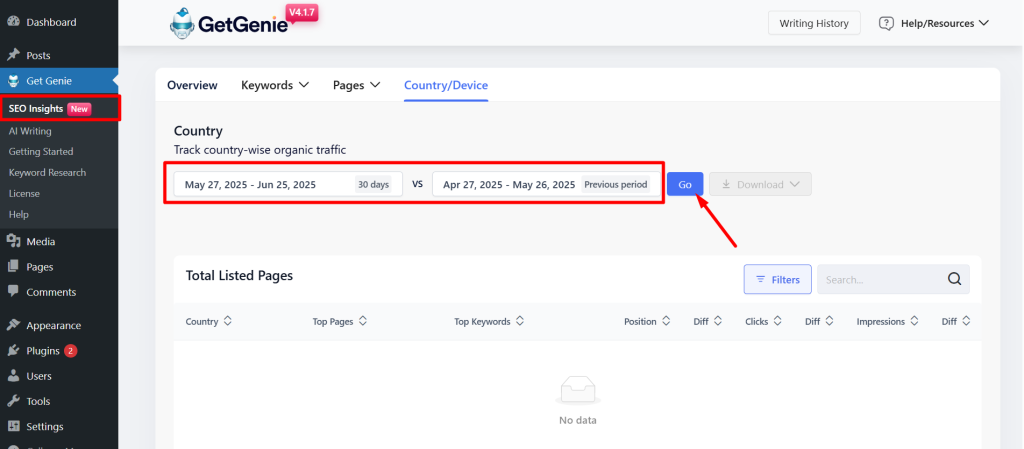The width and height of the screenshot is (1024, 449).
Task: Click the V4.1.7 version badge
Action: pyautogui.click(x=302, y=14)
